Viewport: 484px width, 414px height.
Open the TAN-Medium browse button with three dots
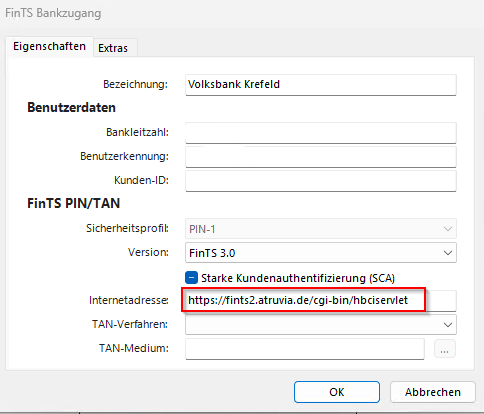[x=445, y=349]
